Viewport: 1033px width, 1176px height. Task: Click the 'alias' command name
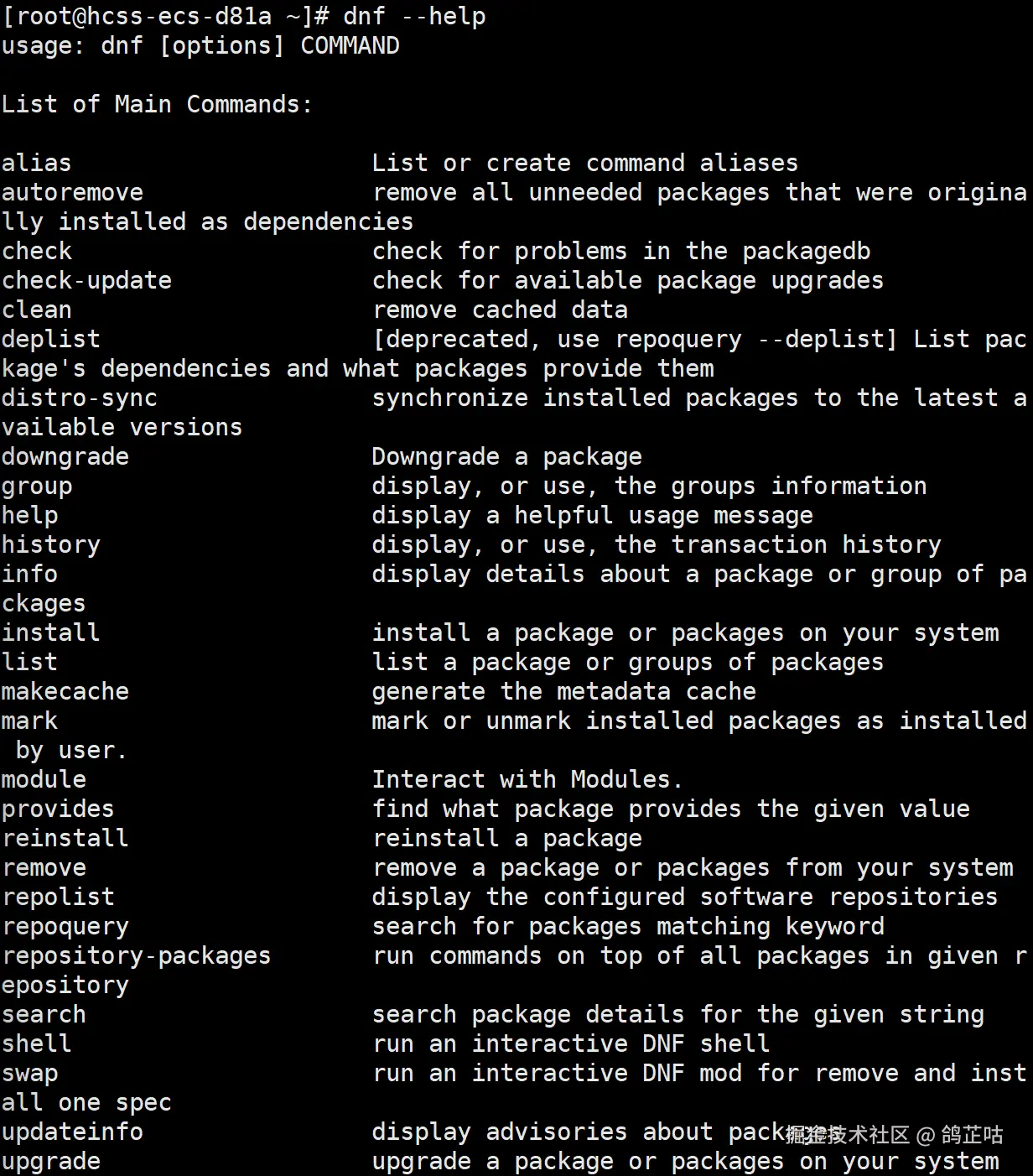pyautogui.click(x=37, y=163)
